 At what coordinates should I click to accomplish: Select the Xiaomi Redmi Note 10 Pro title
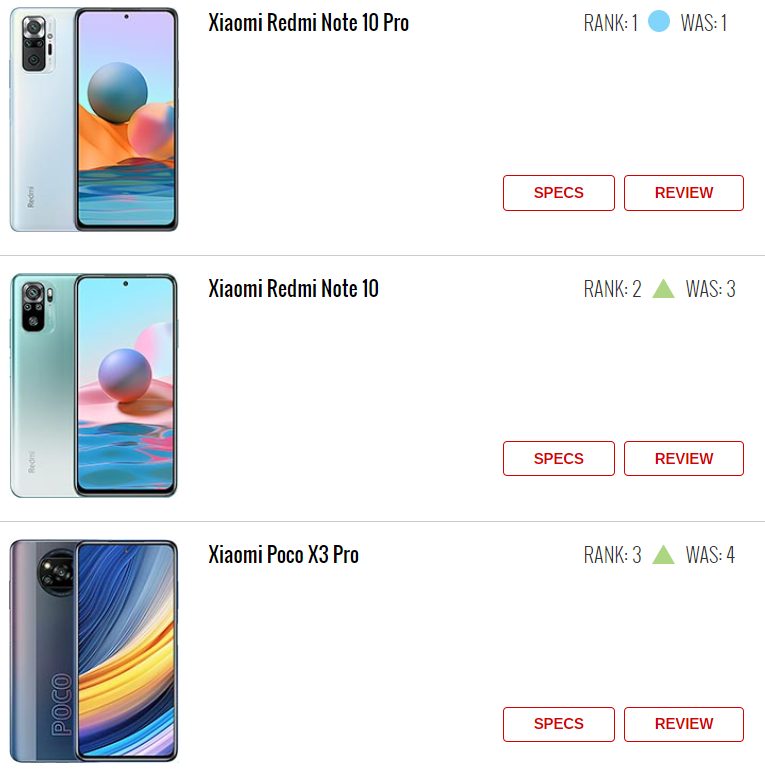pyautogui.click(x=308, y=23)
